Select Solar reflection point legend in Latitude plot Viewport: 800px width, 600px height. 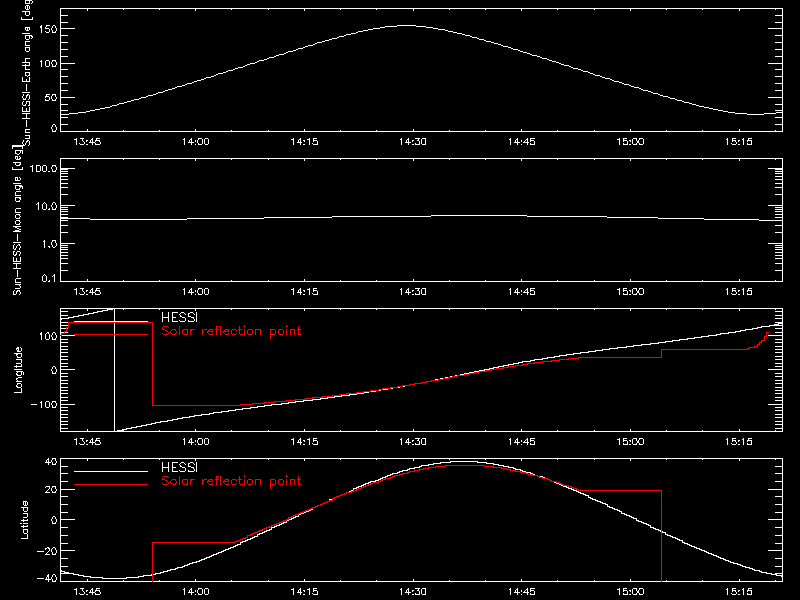[x=231, y=481]
